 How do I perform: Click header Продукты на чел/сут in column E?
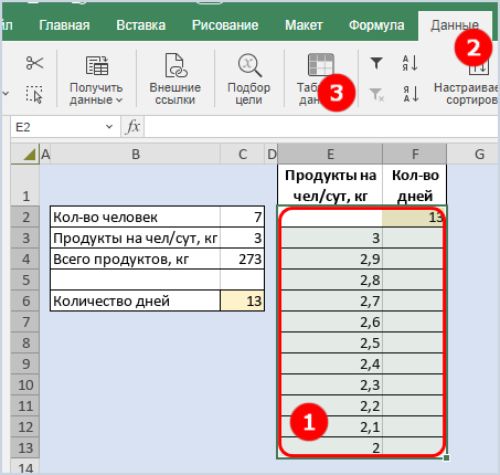330,185
